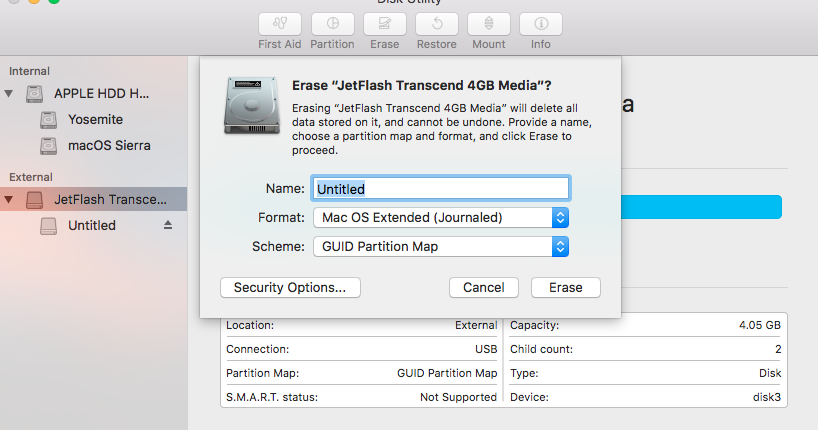Viewport: 818px width, 430px height.
Task: Eject the Untitled volume
Action: coord(167,226)
